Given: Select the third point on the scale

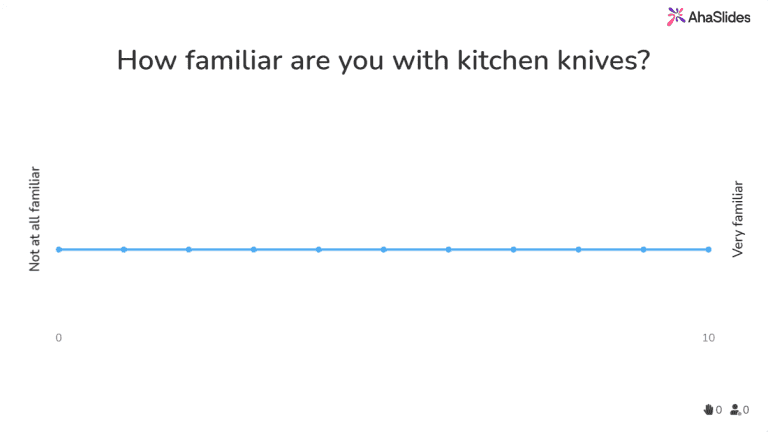Looking at the screenshot, I should (189, 249).
